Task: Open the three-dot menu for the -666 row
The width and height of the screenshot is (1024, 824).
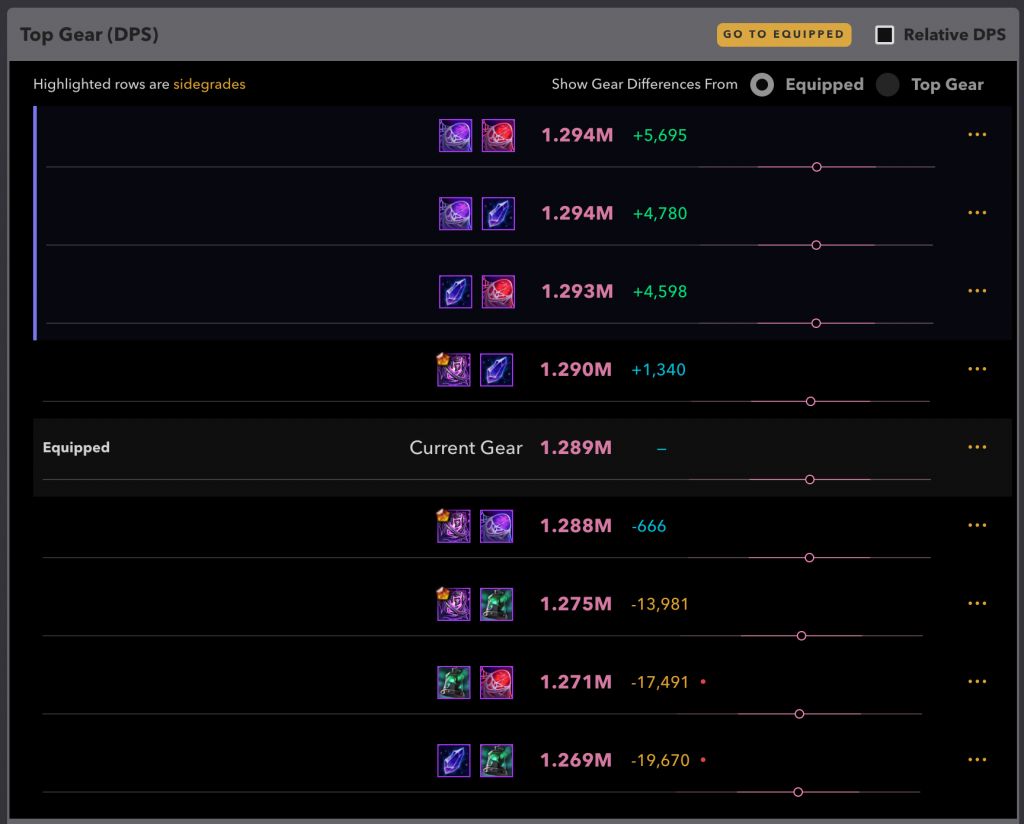Action: pos(977,525)
